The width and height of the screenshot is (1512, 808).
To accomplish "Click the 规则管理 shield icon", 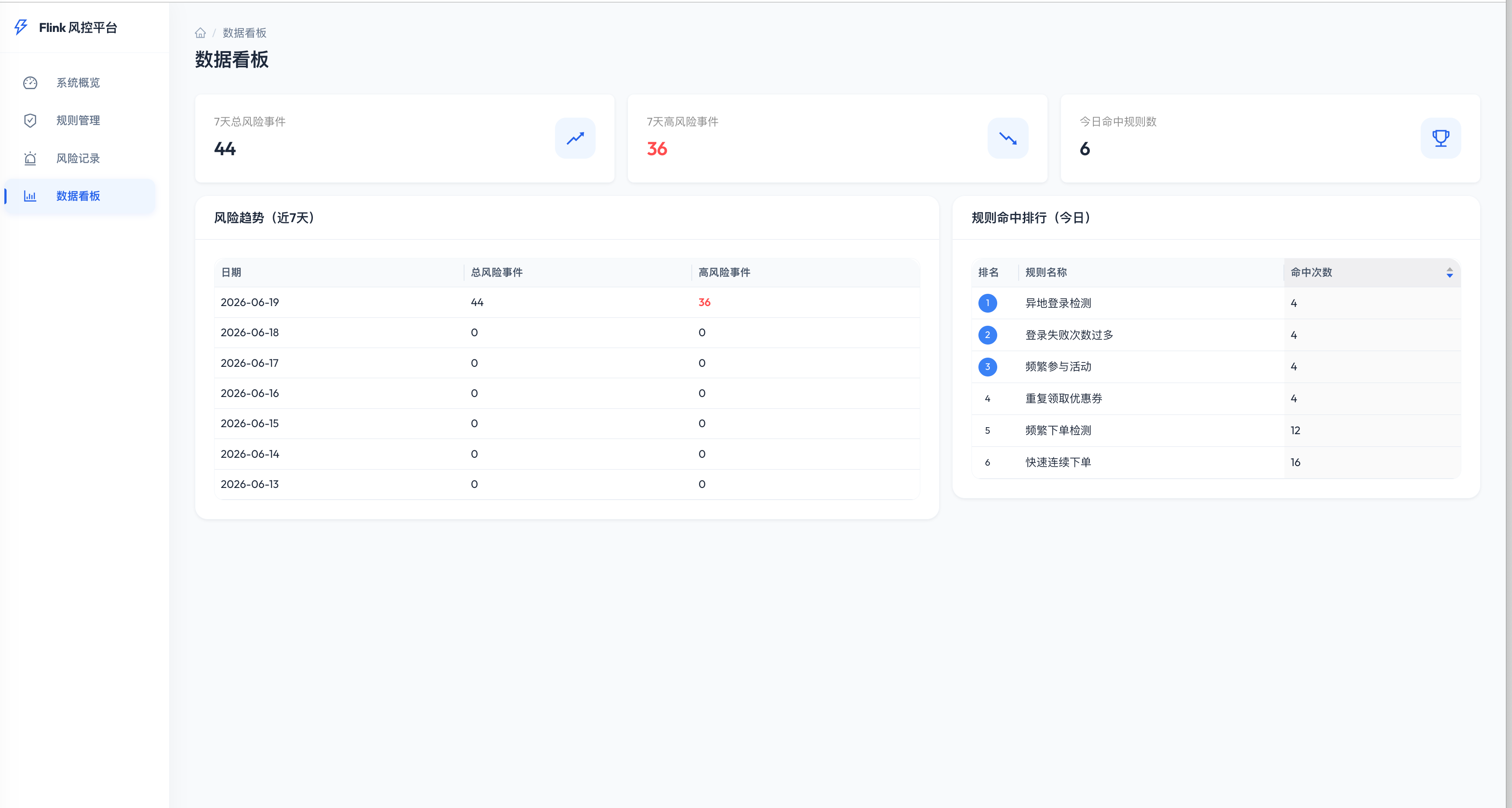I will [30, 120].
